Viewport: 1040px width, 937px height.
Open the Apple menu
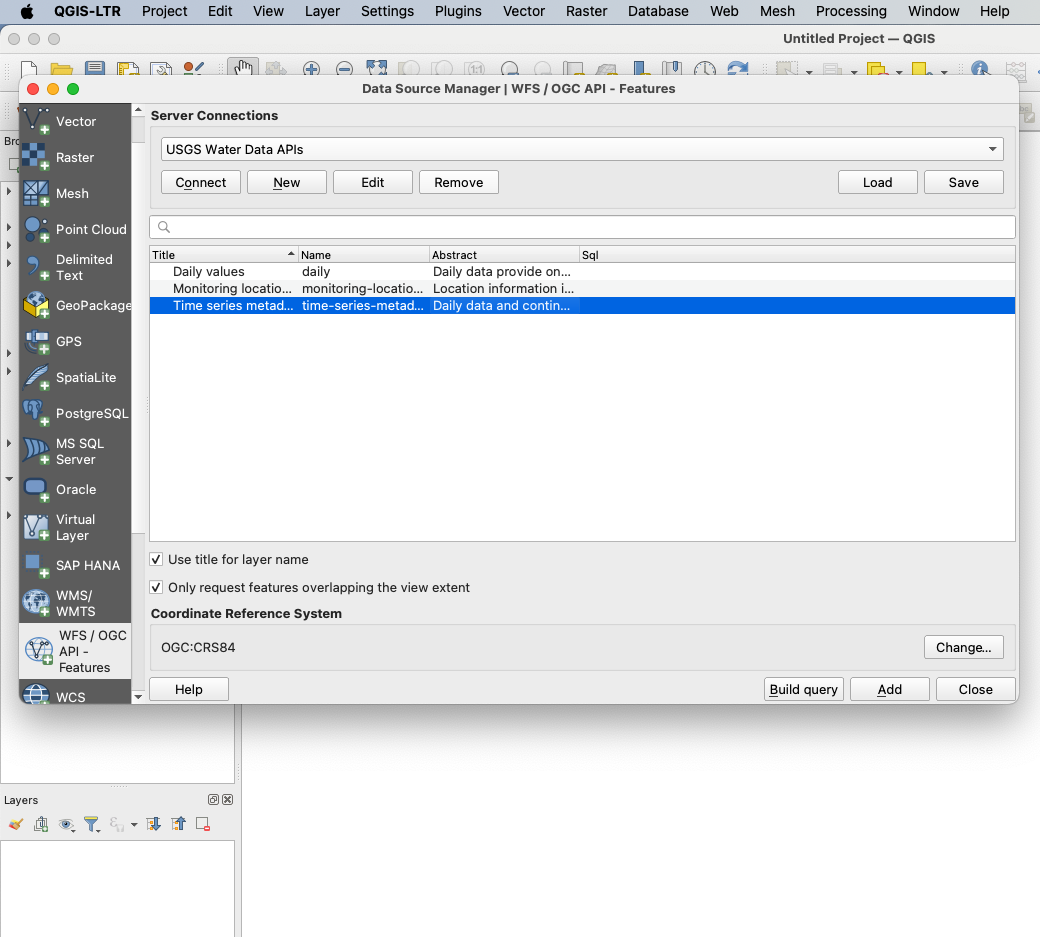click(27, 11)
